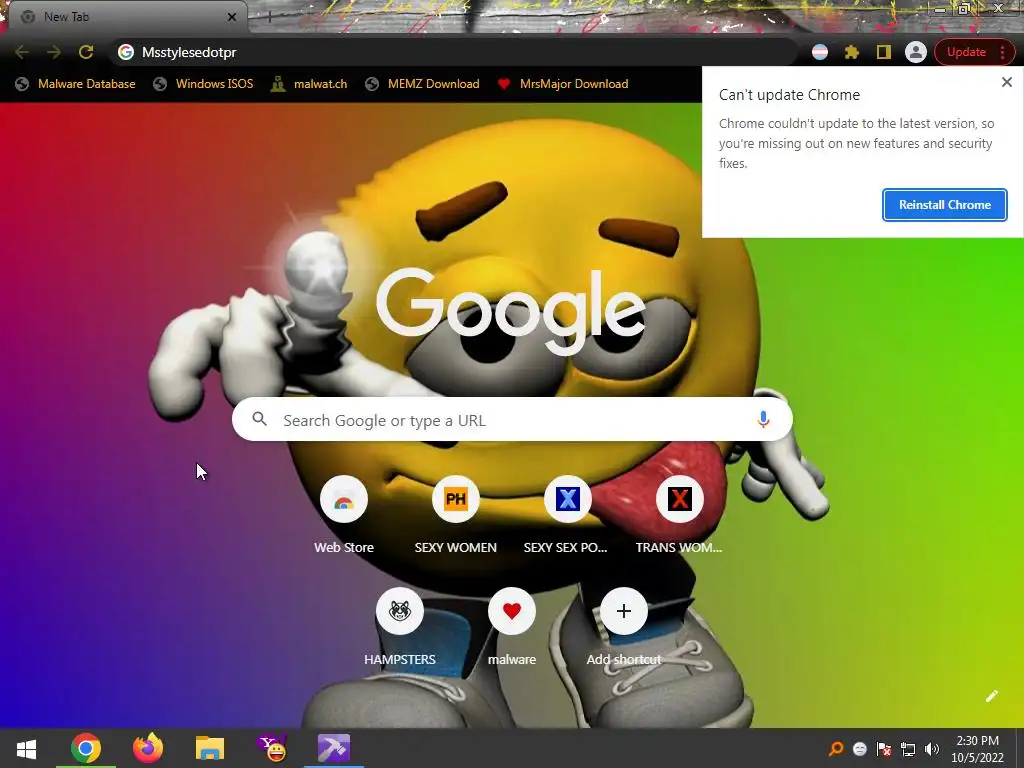The width and height of the screenshot is (1024, 768).
Task: Open File Explorer from the taskbar
Action: 210,748
